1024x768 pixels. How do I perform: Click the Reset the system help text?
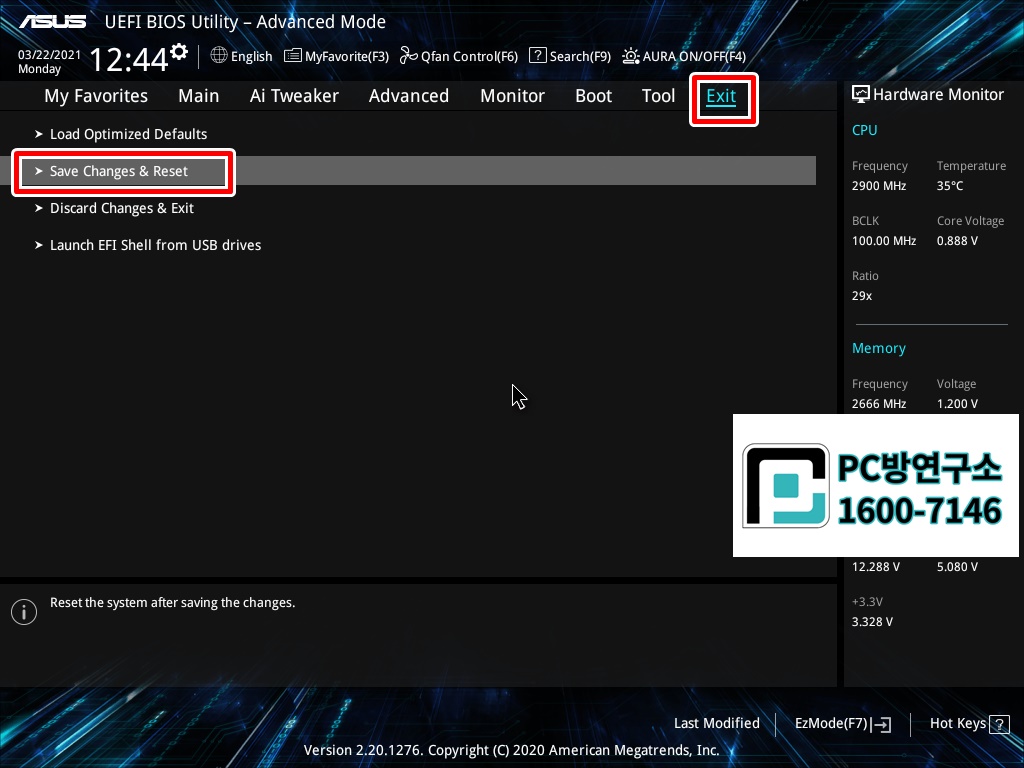point(172,603)
